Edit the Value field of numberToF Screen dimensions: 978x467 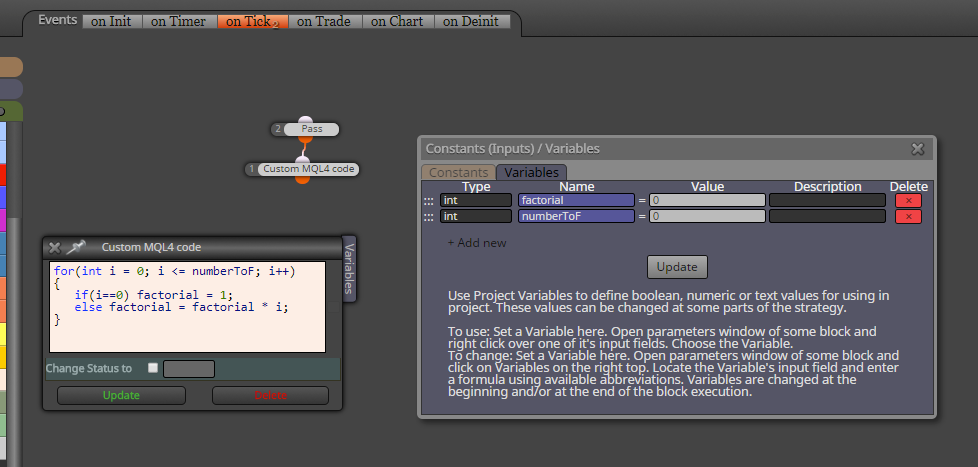point(707,216)
